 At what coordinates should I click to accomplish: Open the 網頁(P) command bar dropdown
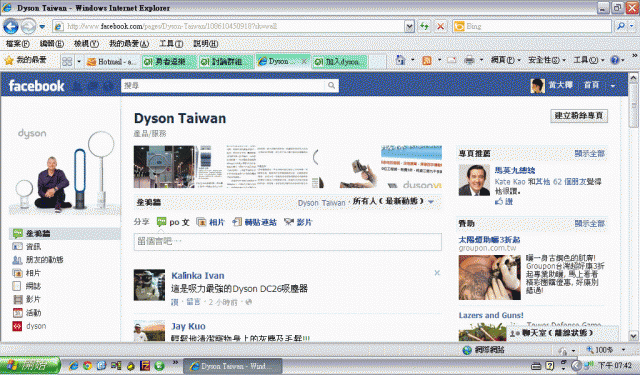(505, 60)
